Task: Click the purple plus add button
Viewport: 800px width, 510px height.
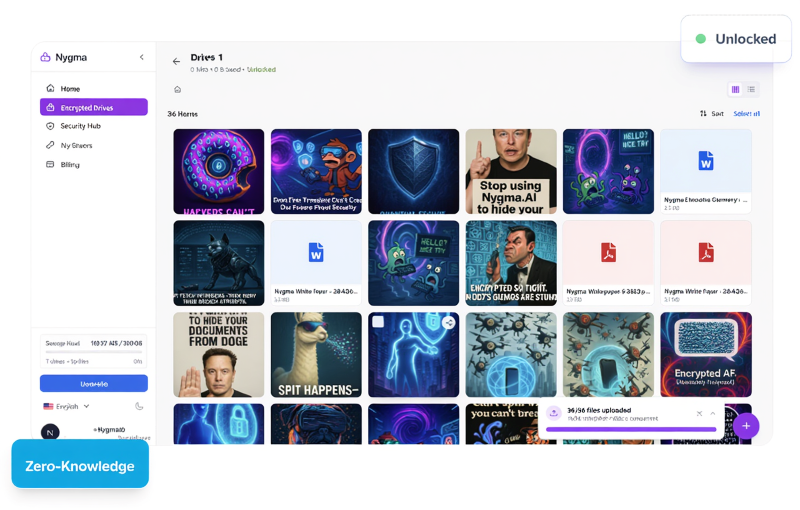Action: point(746,426)
